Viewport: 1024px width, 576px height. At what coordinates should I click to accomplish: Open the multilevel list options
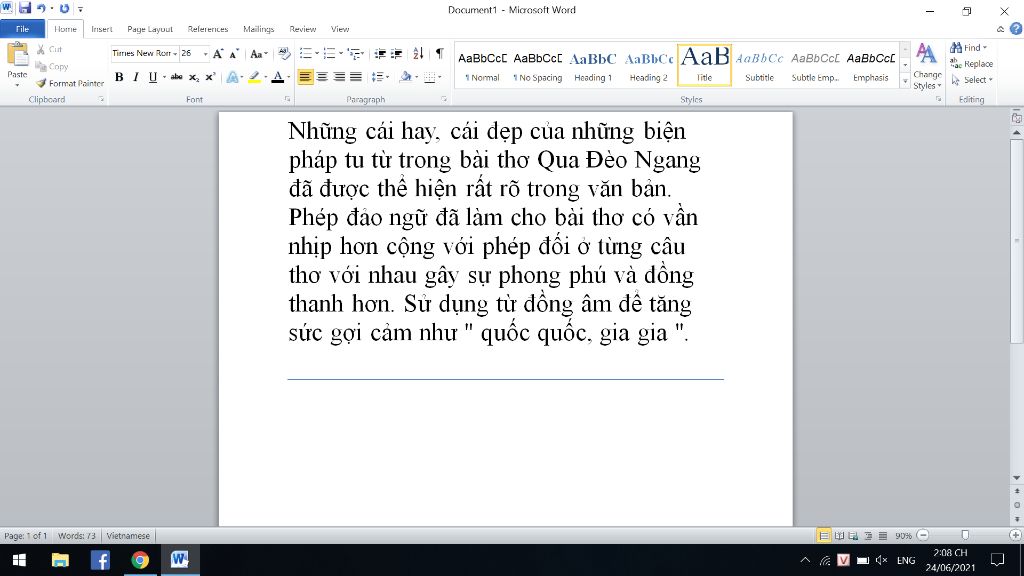(355, 54)
